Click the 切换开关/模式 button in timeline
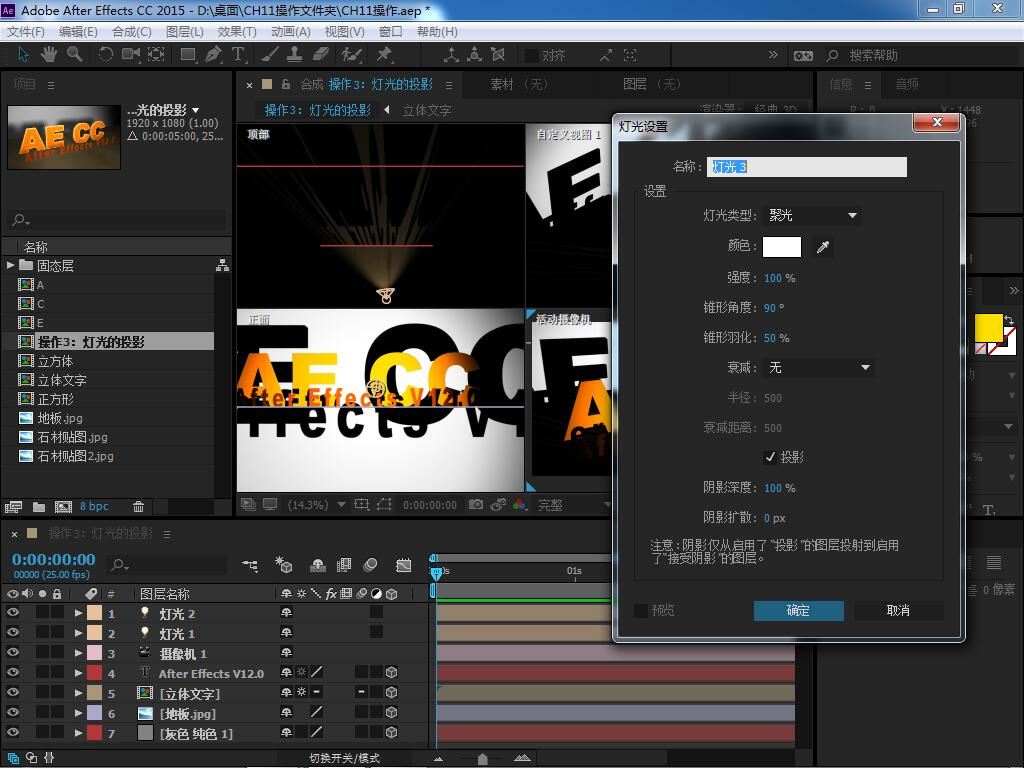The height and width of the screenshot is (768, 1024). [344, 758]
